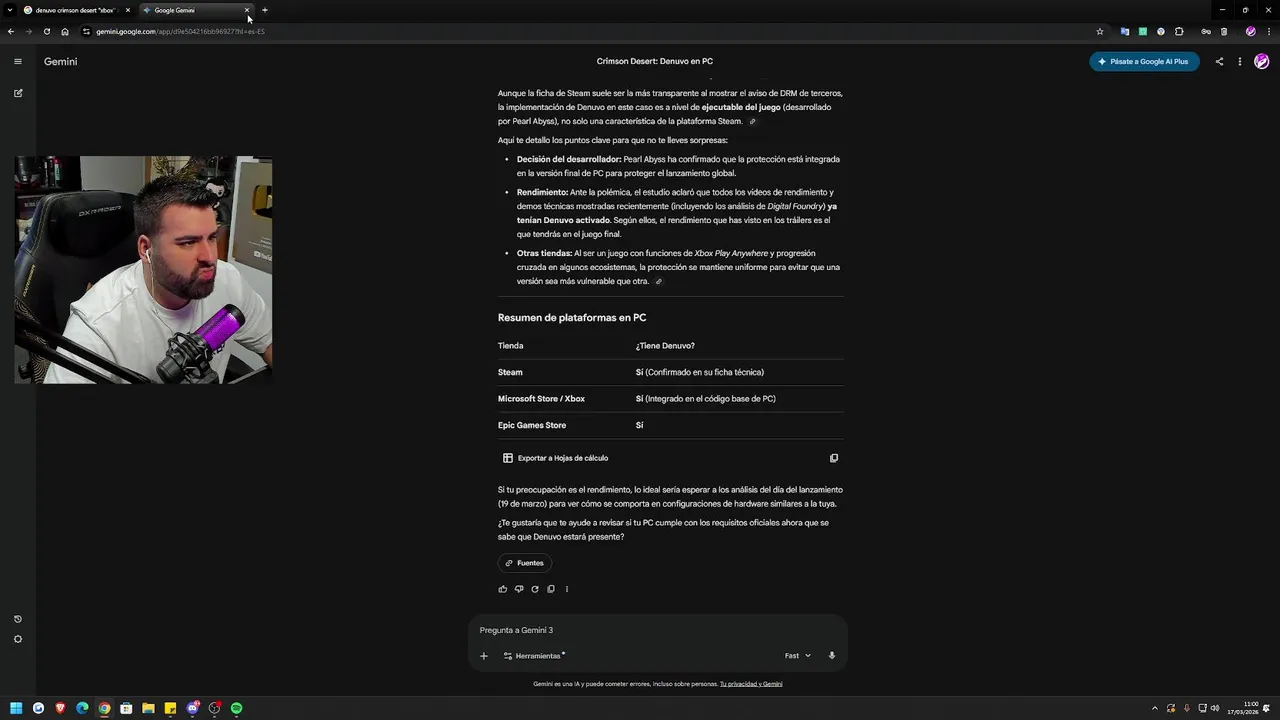Image resolution: width=1280 pixels, height=720 pixels.
Task: Expand the Fast model dropdown
Action: (x=798, y=656)
